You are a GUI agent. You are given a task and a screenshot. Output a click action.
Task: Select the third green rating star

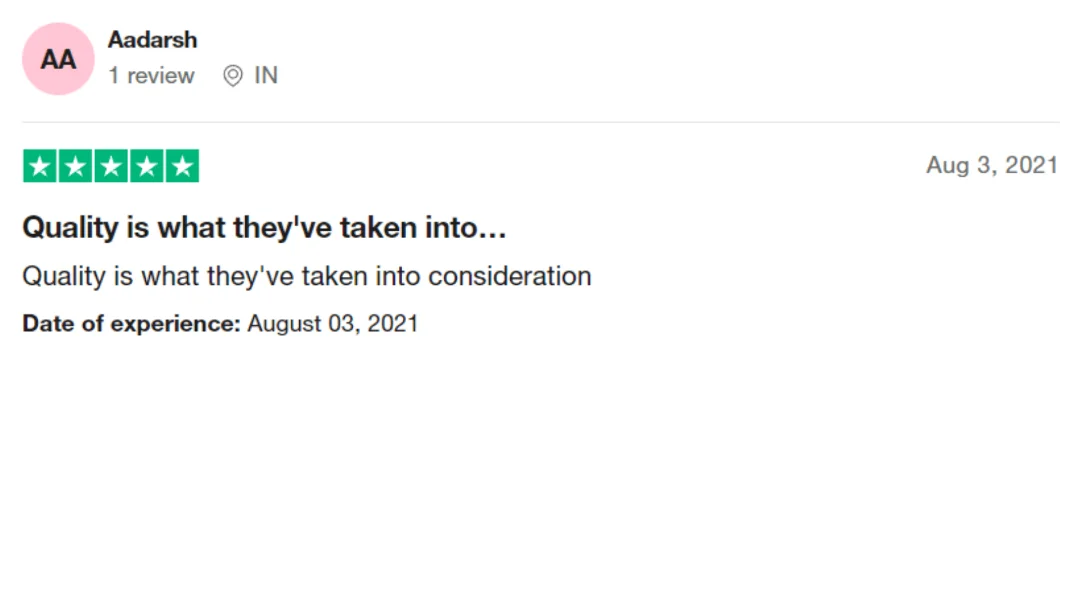(111, 166)
